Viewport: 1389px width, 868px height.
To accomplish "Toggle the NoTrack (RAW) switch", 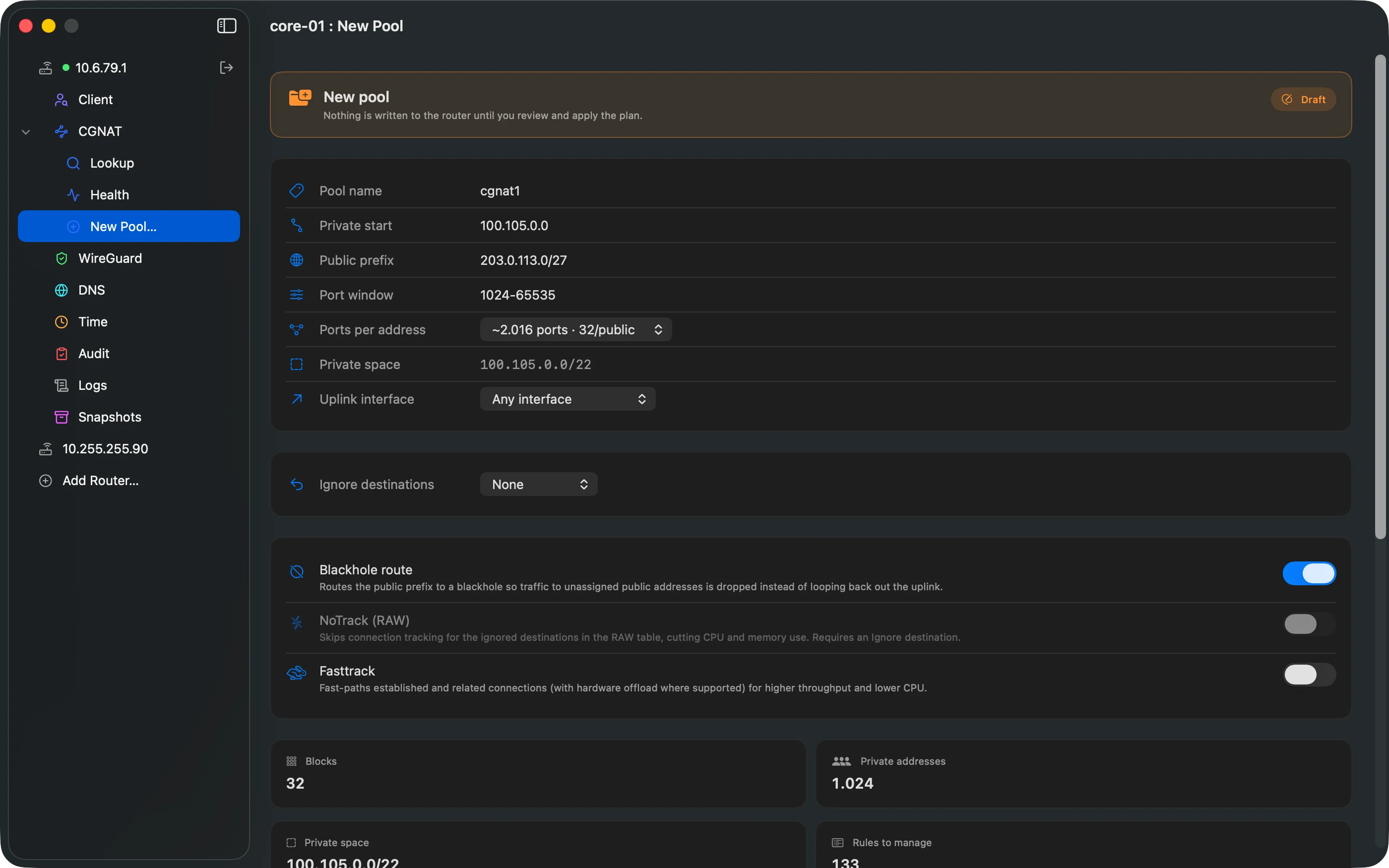I will [x=1309, y=623].
